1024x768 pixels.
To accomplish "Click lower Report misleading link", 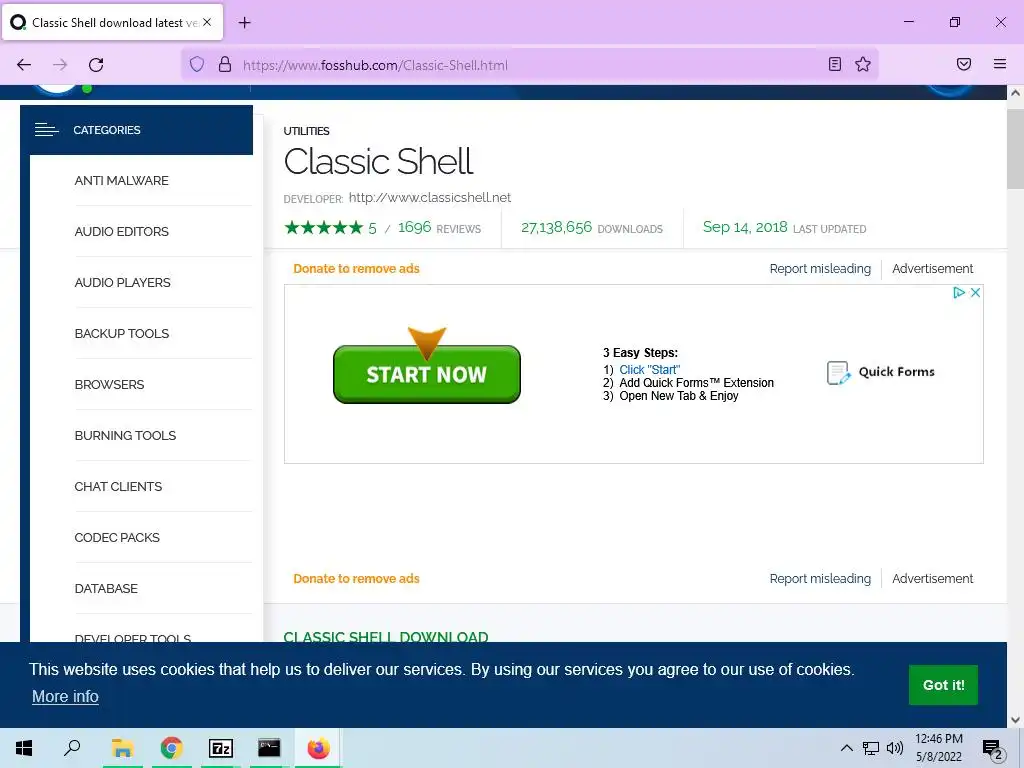I will 820,579.
